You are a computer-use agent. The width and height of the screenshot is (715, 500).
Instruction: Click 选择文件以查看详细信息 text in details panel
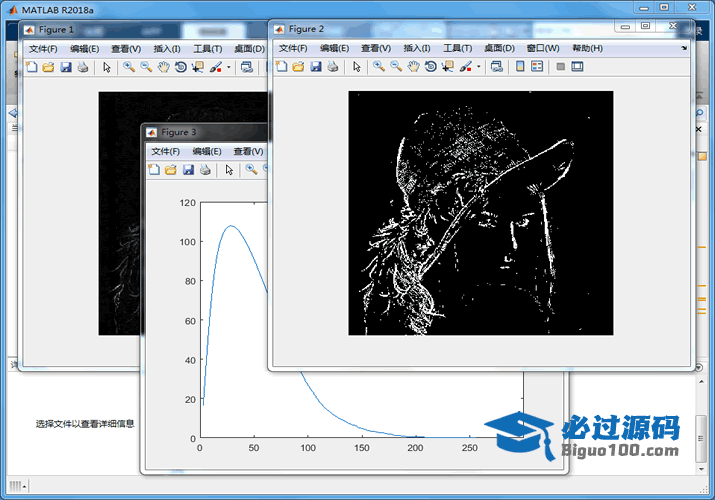pos(85,424)
